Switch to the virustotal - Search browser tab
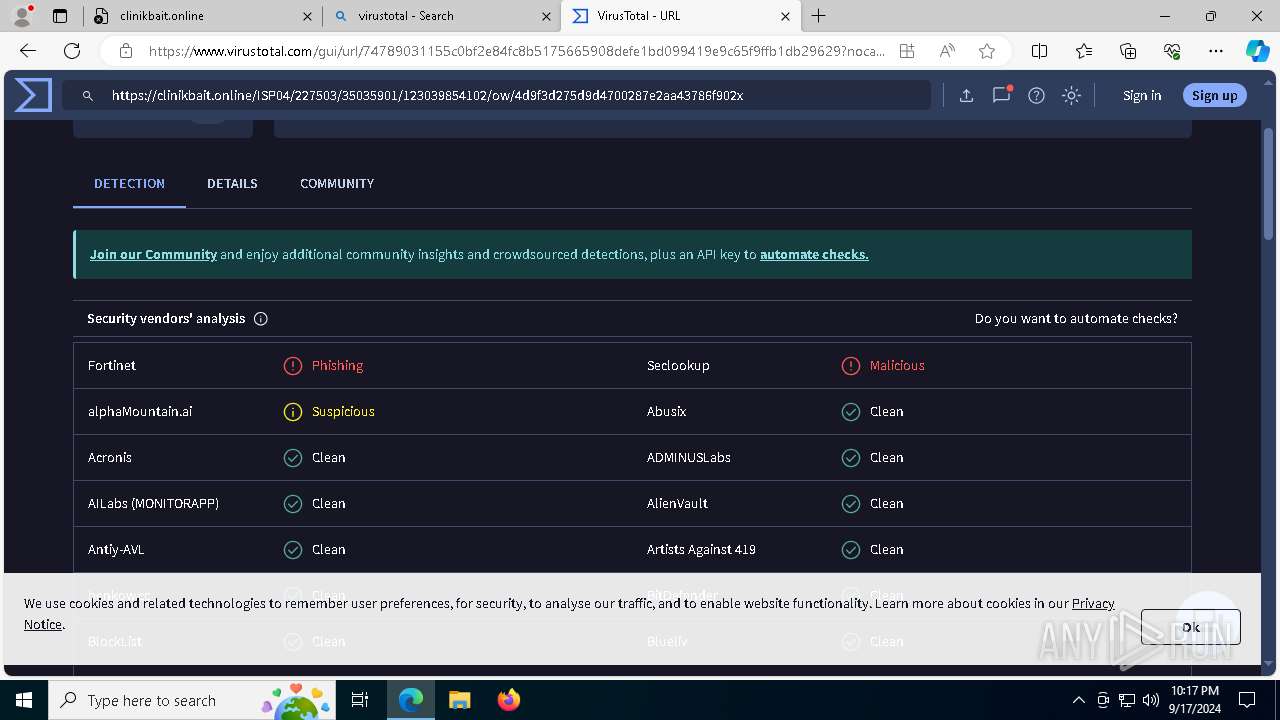 [x=440, y=16]
